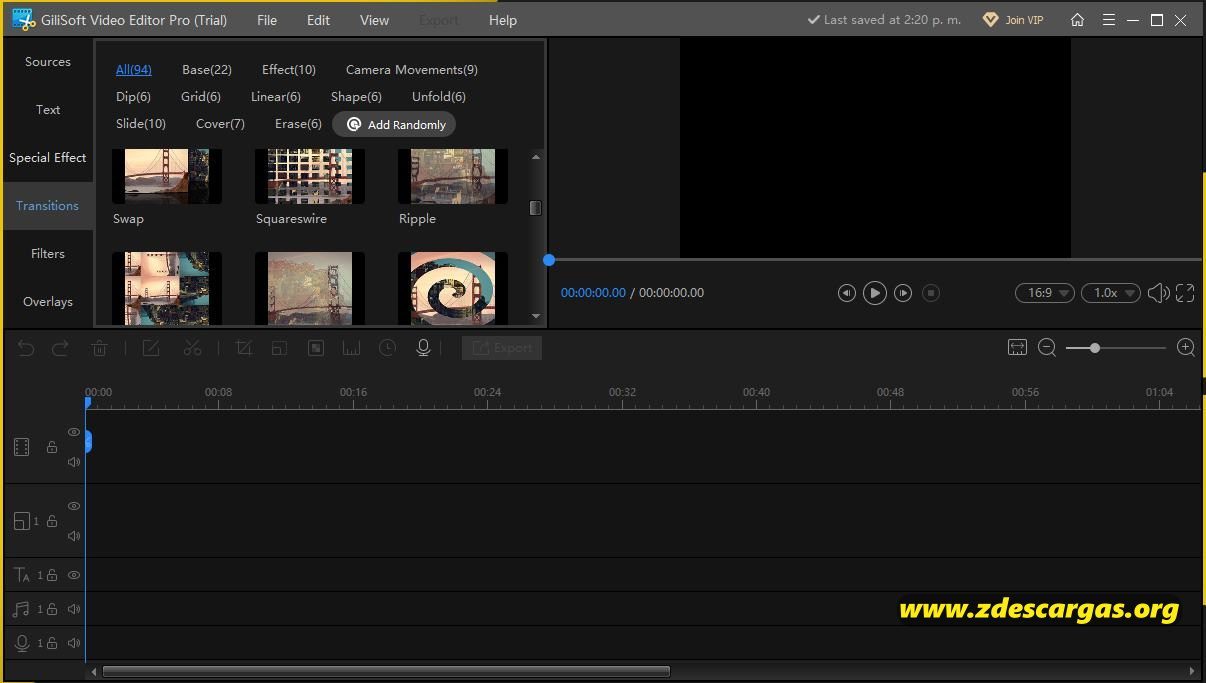Switch to the Text panel
Image resolution: width=1206 pixels, height=683 pixels.
(48, 110)
